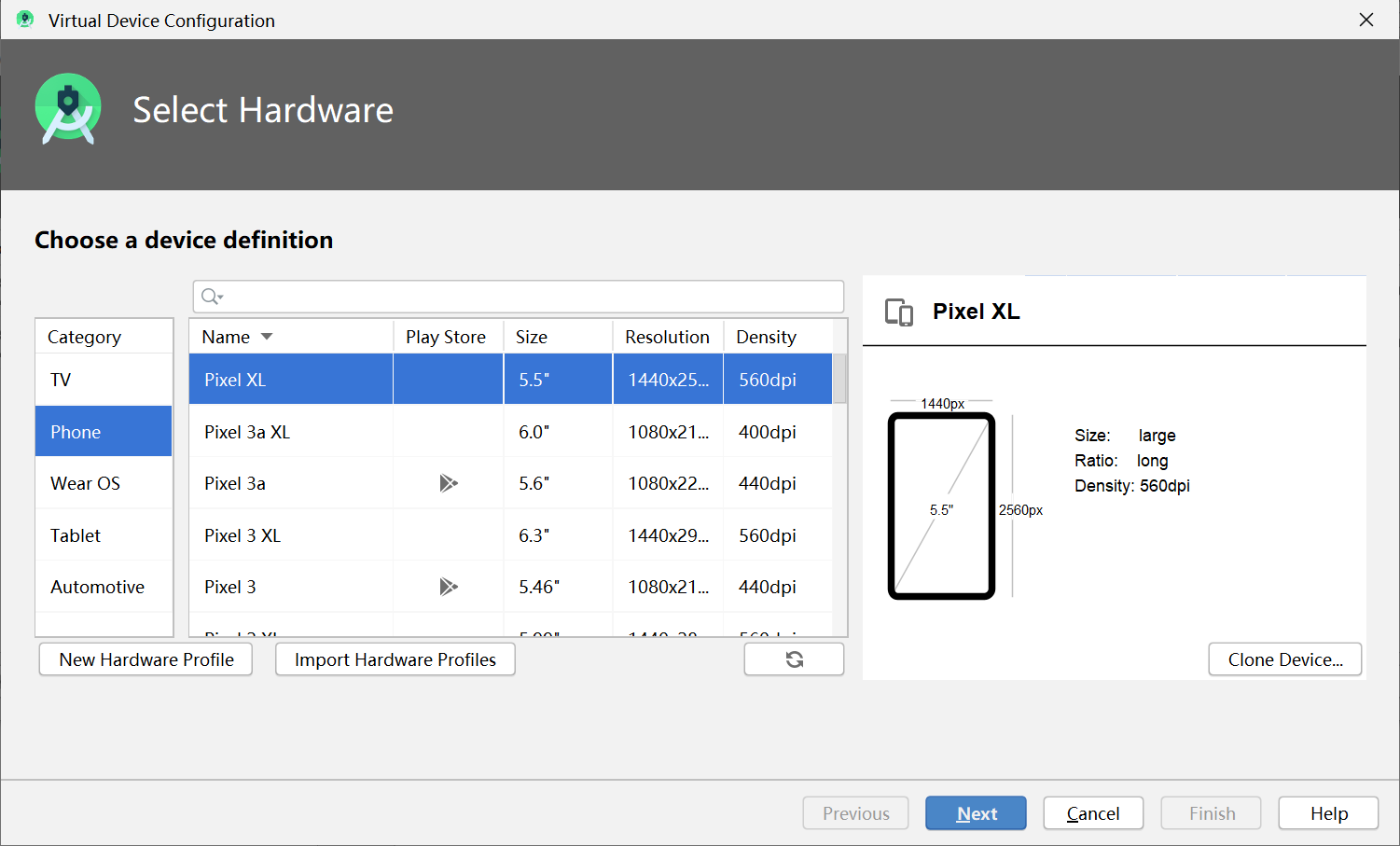Click Import Hardware Profiles button

point(395,659)
